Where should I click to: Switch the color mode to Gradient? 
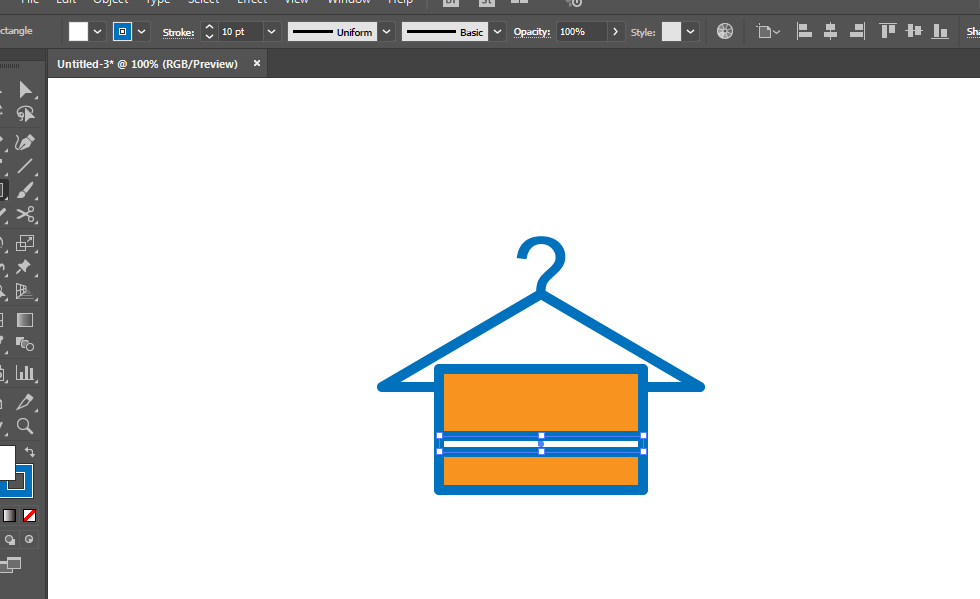point(9,516)
